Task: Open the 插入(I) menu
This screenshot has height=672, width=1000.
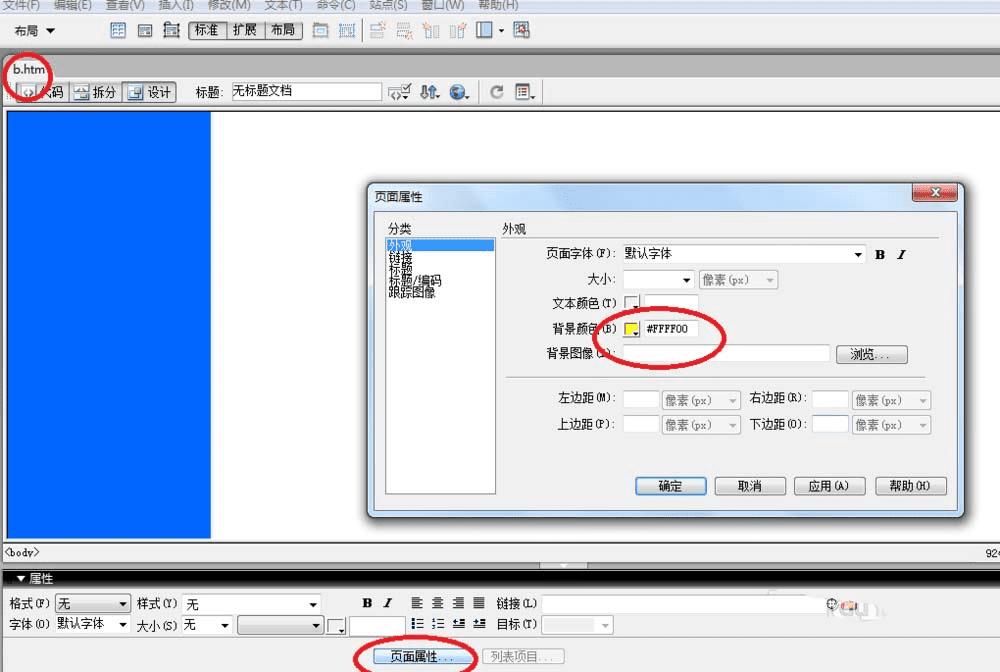Action: pyautogui.click(x=175, y=5)
